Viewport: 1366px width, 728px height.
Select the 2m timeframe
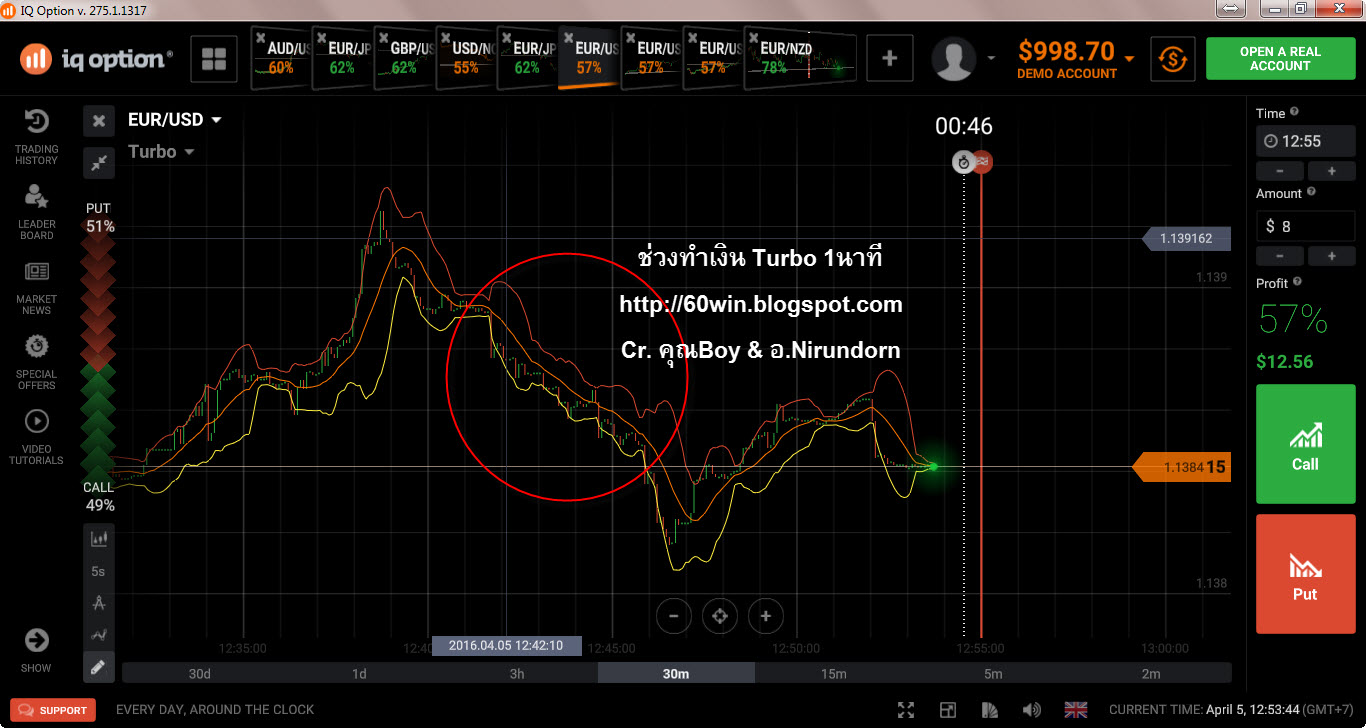1151,674
